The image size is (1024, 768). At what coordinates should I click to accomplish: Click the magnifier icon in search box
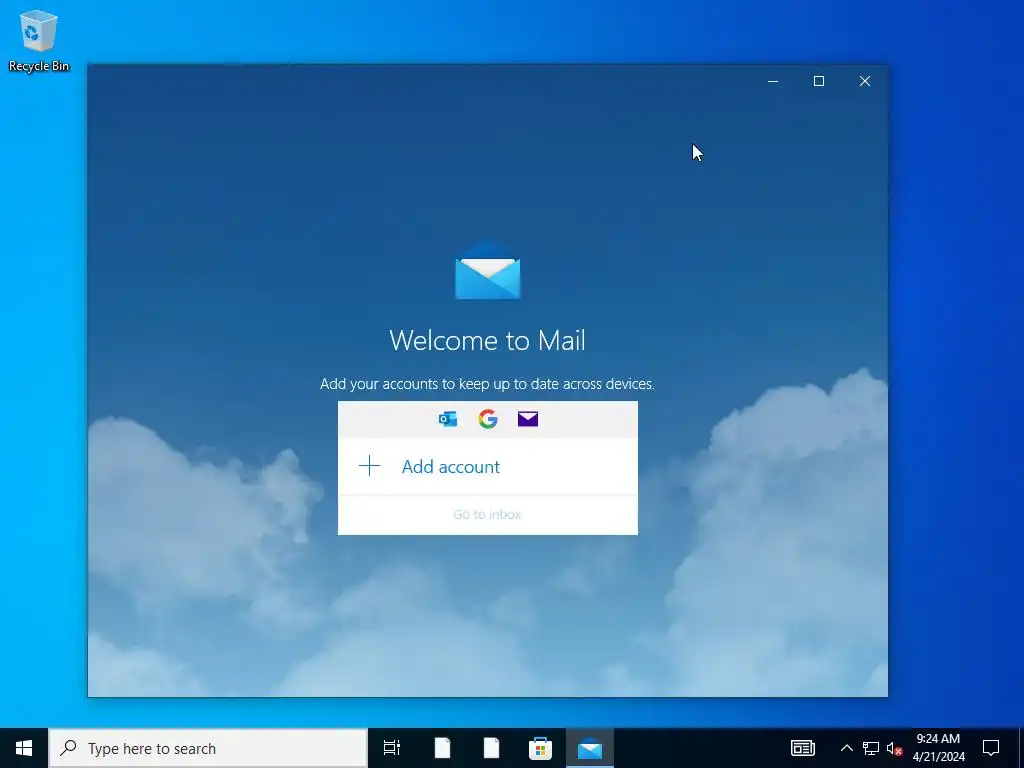tap(68, 747)
